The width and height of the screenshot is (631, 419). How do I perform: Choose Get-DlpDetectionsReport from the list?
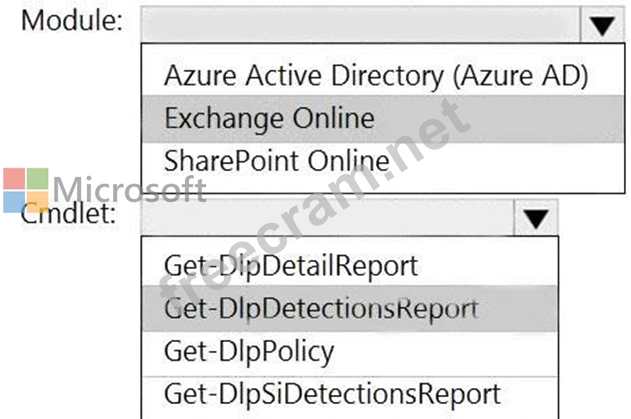[321, 309]
